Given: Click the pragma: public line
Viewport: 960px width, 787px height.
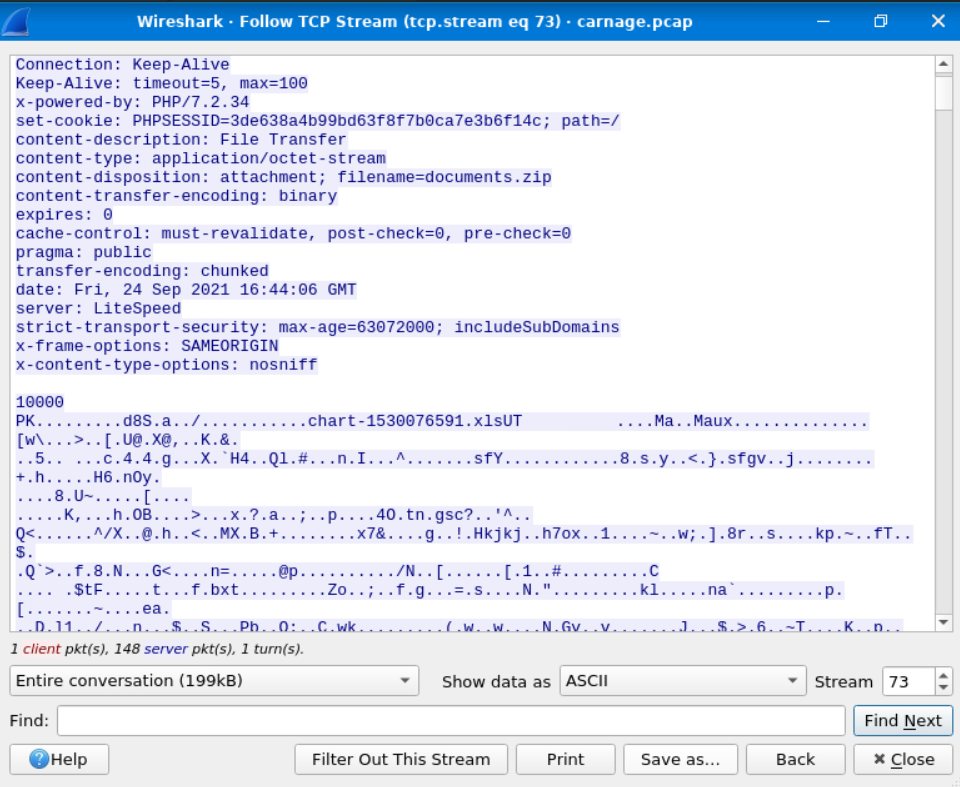Looking at the screenshot, I should [84, 252].
